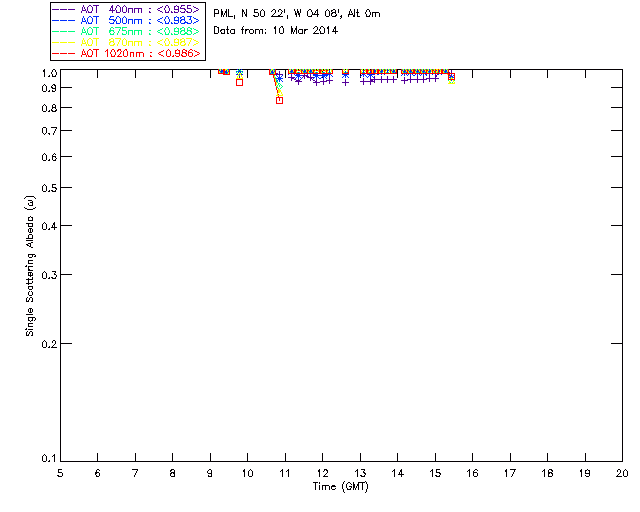Screen dimensions: 640x512
Task: Click the 0.7 y-axis tick label
Action: [49, 131]
